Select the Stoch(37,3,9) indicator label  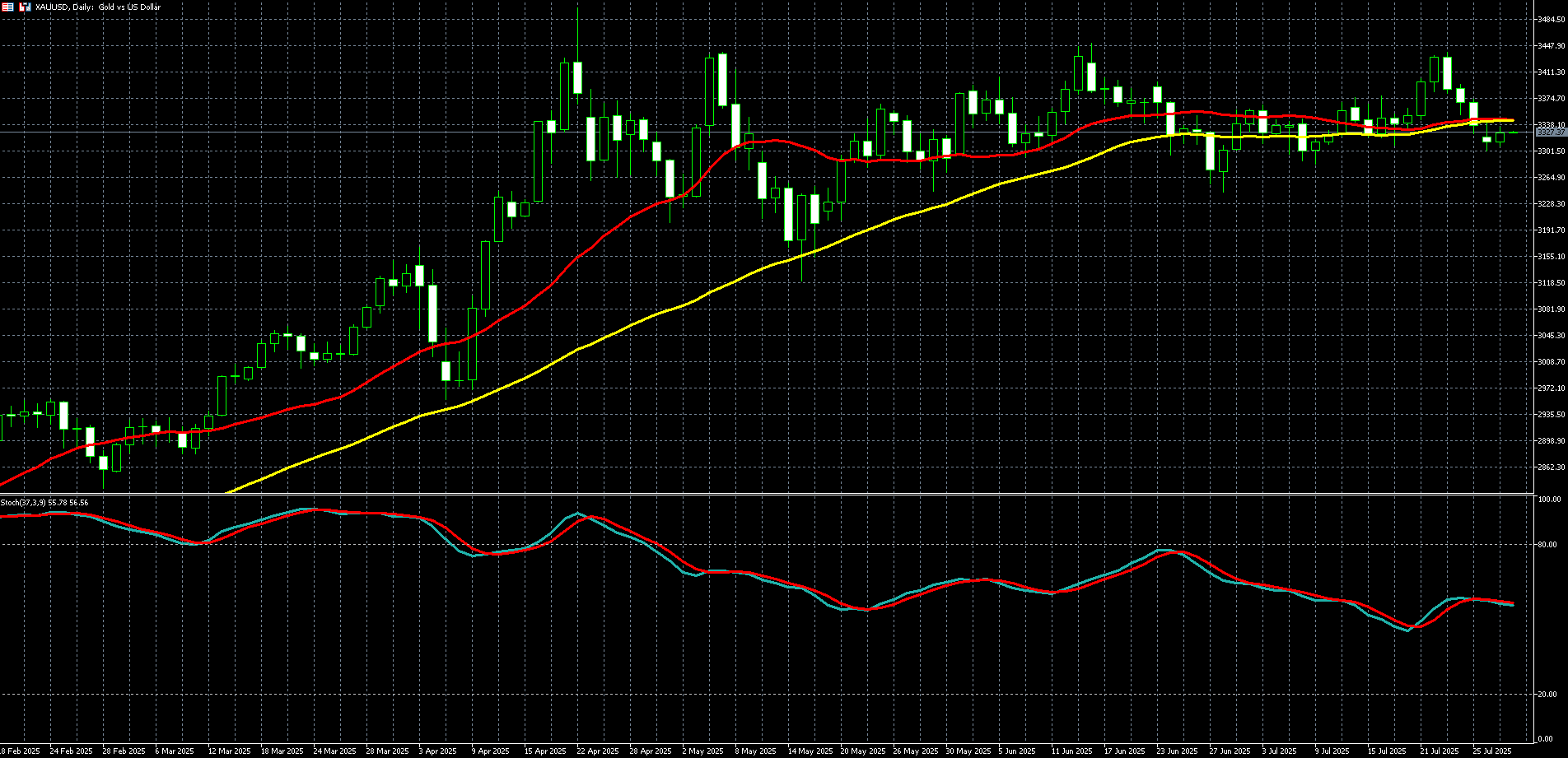44,502
